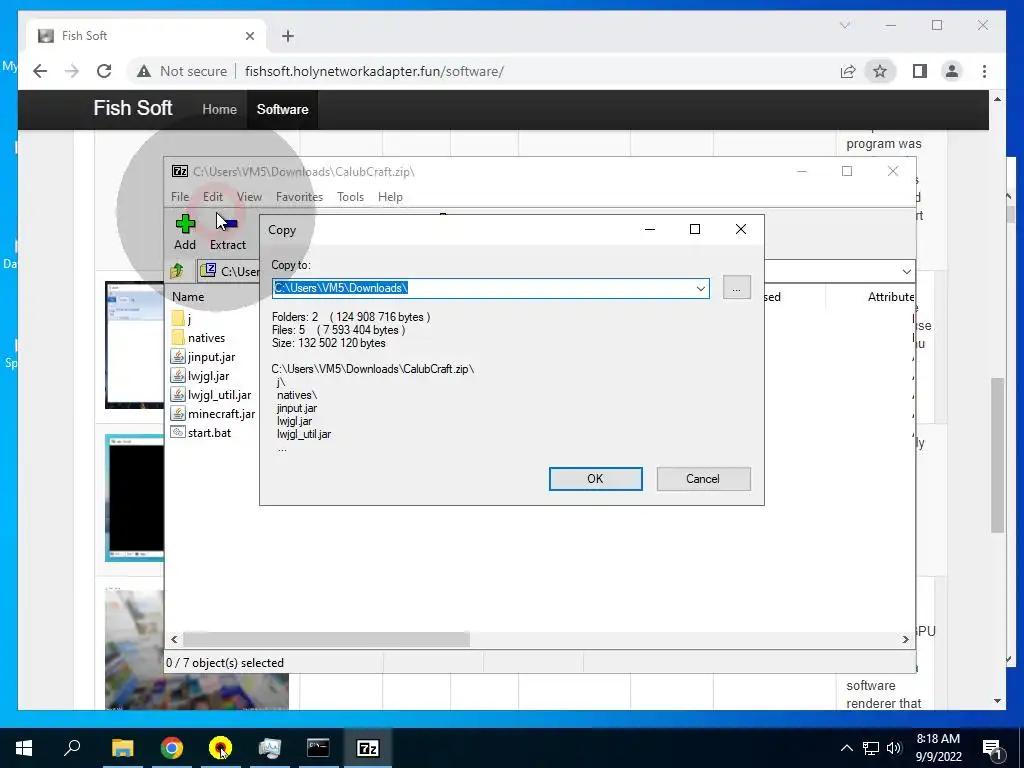Select jinput.jar file icon
Screen dimensions: 1024x768
coord(178,357)
